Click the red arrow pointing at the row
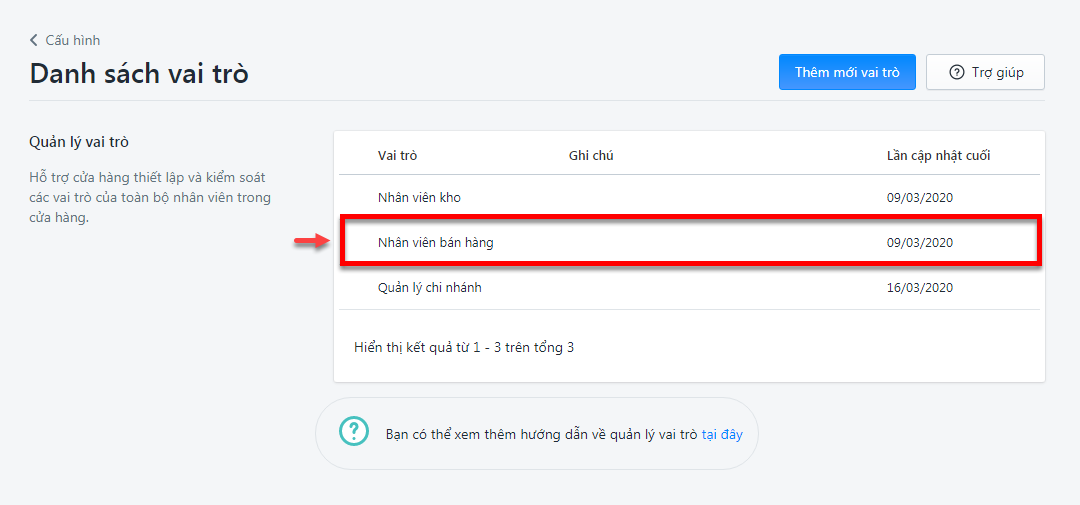Viewport: 1080px width, 505px height. point(309,240)
